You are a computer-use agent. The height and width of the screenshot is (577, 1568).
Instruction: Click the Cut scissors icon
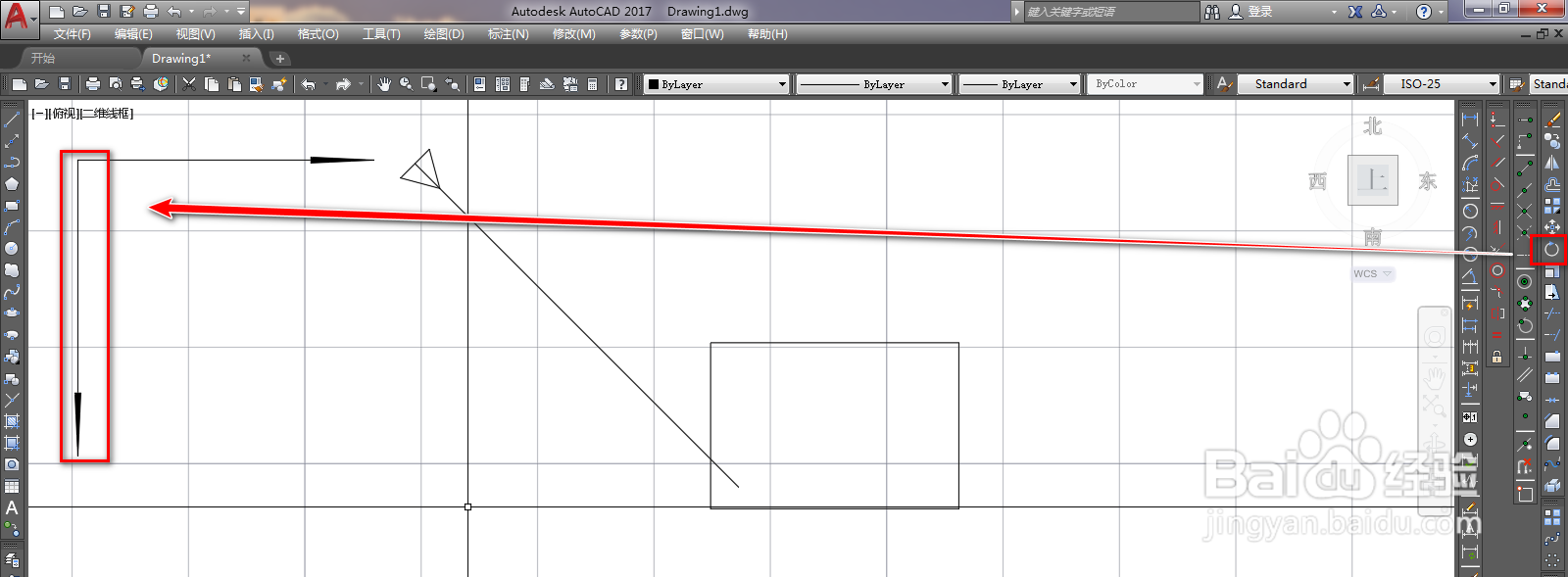tap(189, 84)
